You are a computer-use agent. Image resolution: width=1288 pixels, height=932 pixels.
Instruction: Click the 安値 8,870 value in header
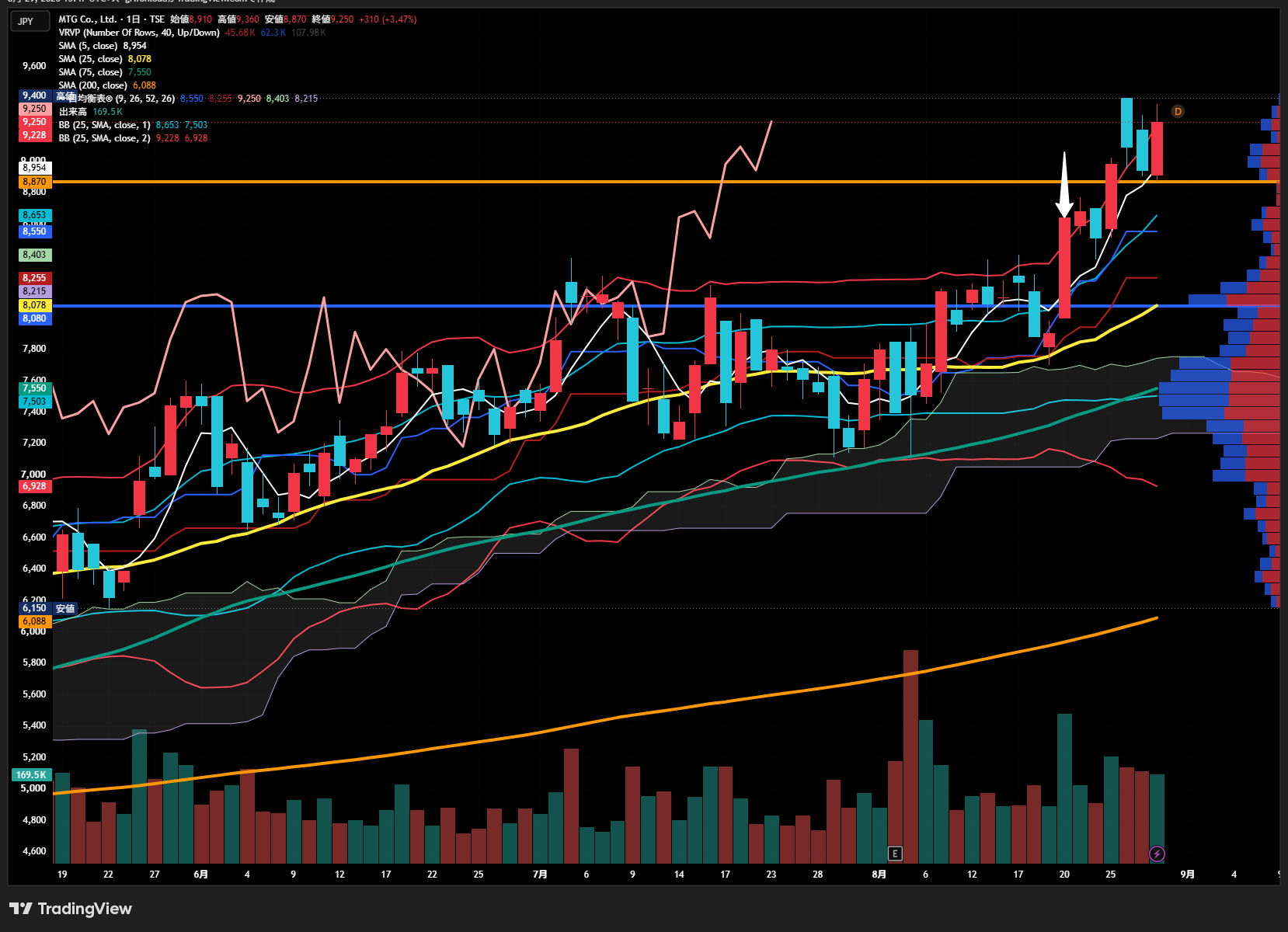285,19
